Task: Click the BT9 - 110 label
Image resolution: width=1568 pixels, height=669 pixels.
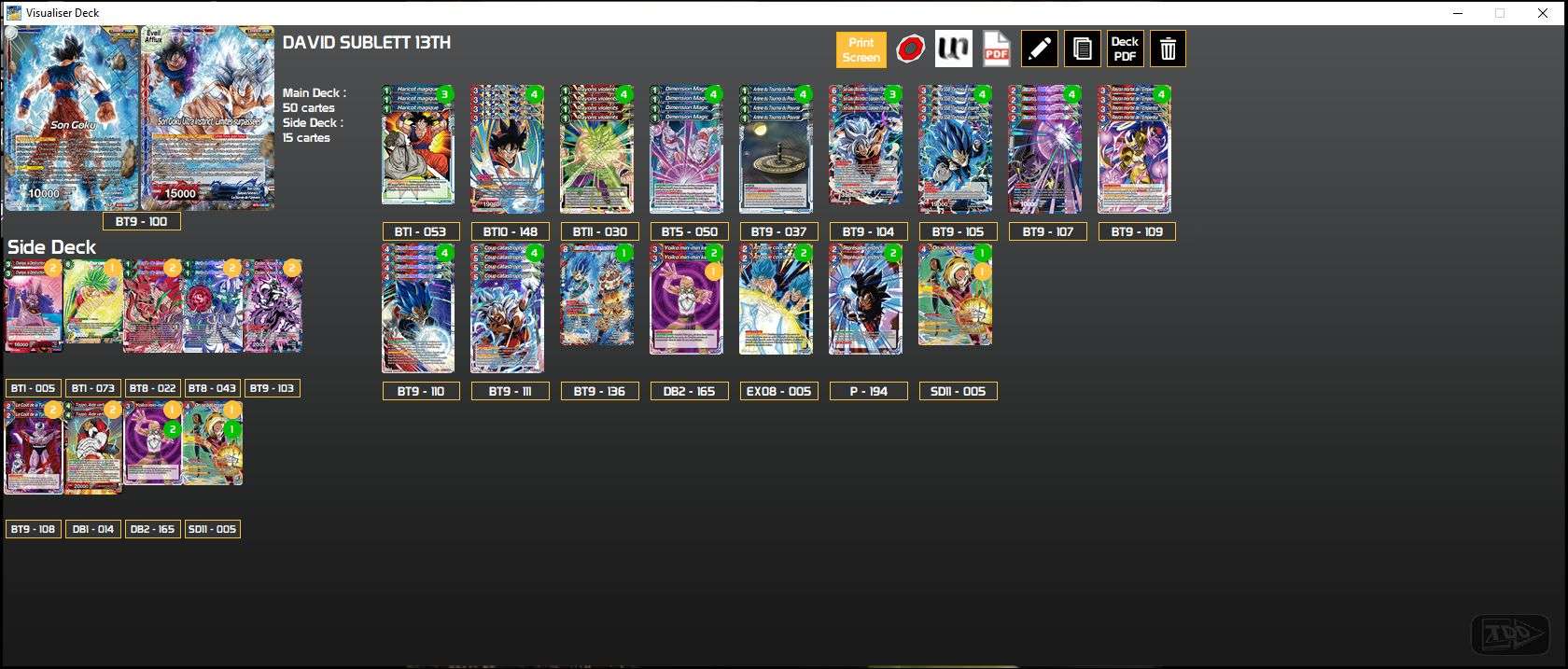Action: tap(420, 391)
